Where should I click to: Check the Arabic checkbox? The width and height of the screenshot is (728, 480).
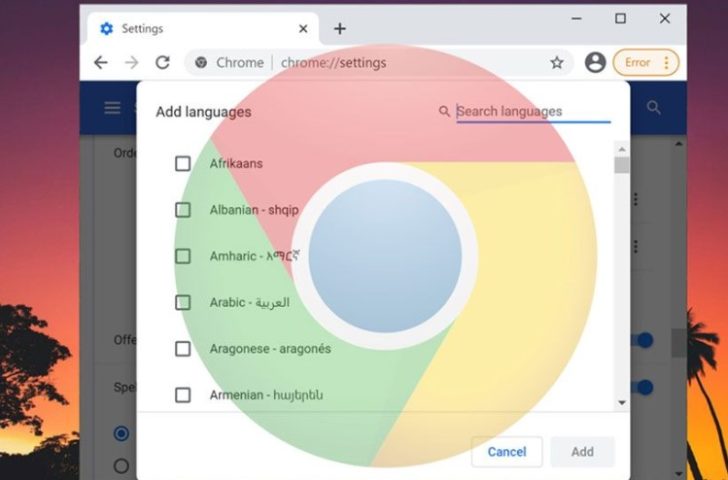(x=183, y=303)
